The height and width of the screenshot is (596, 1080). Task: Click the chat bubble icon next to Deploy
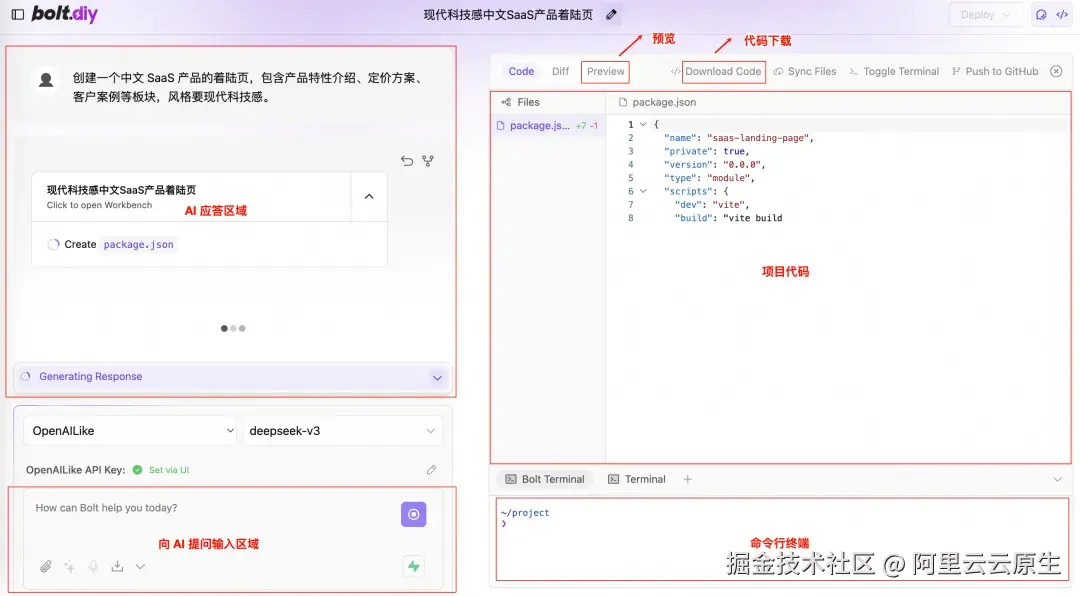(1039, 14)
